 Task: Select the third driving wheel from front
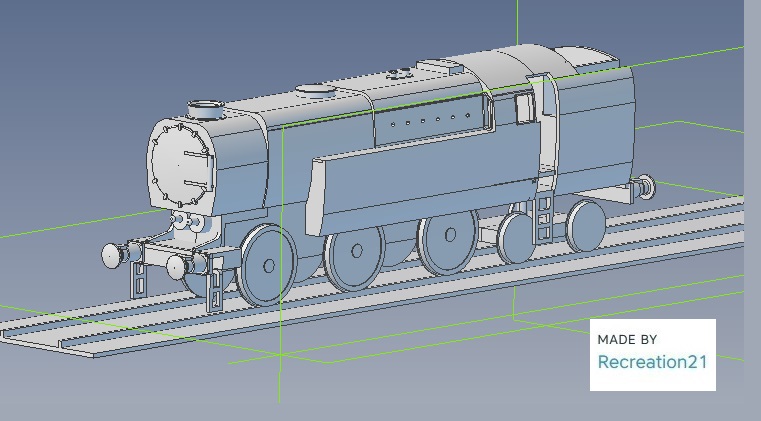[x=446, y=240]
